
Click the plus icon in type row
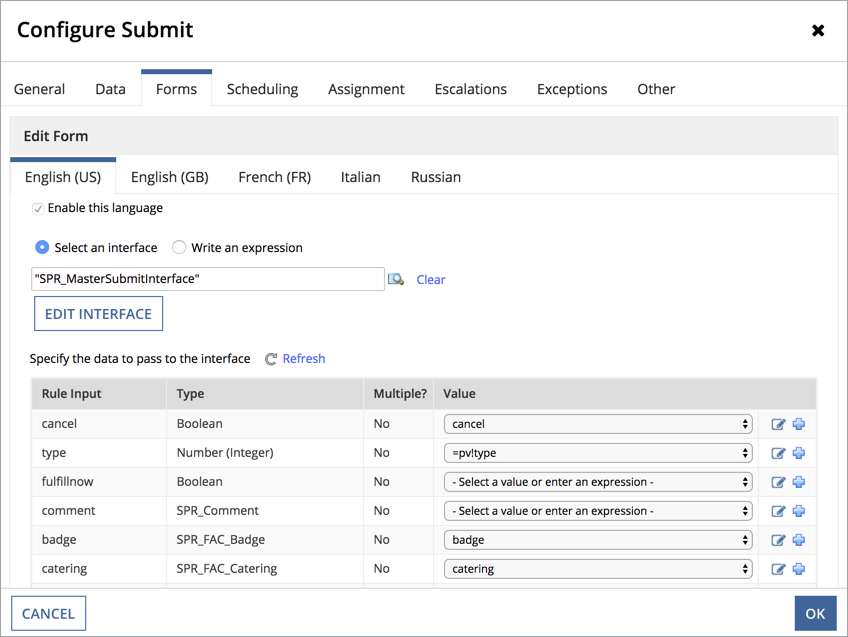[x=799, y=453]
